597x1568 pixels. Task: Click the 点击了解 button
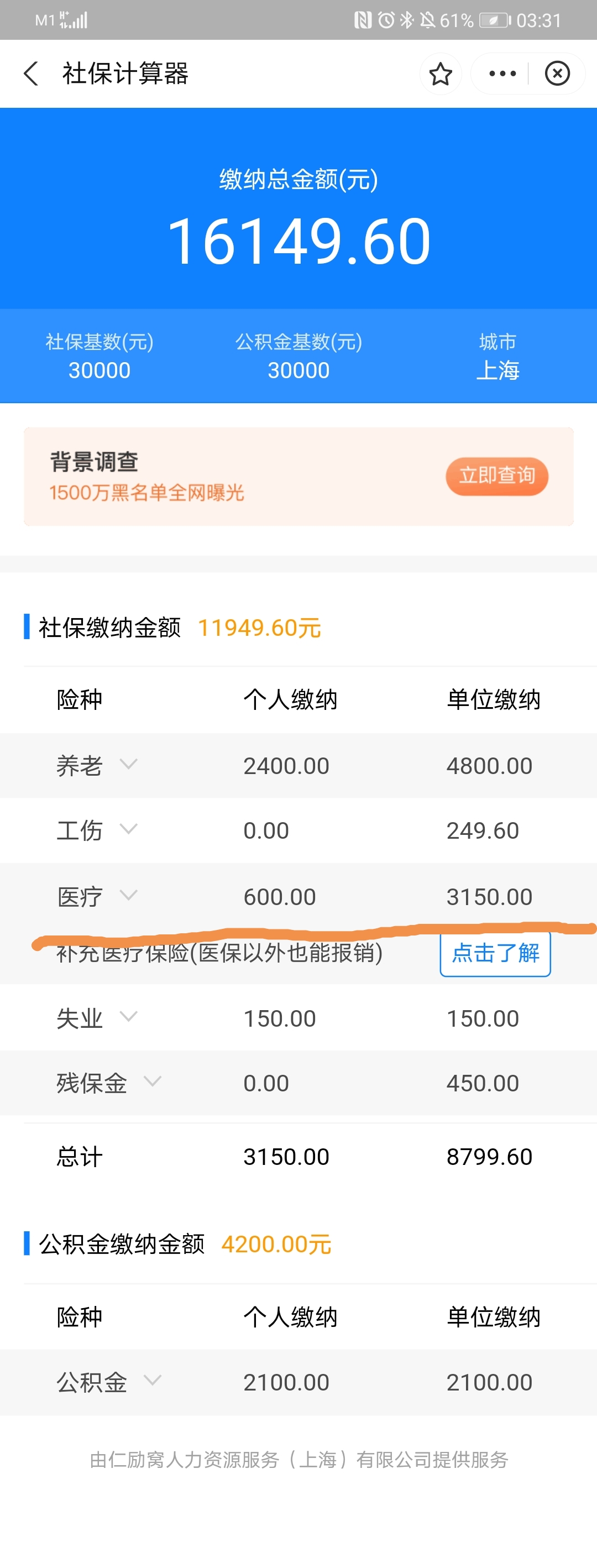click(x=495, y=953)
